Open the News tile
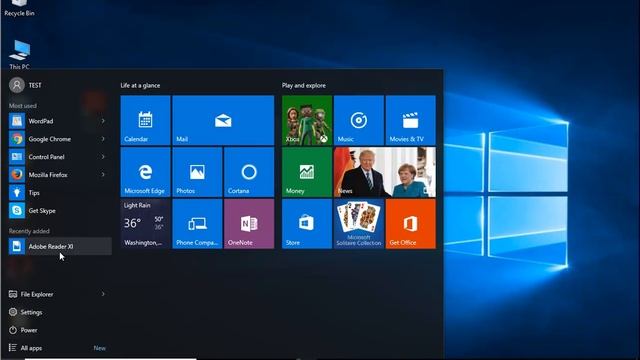 pyautogui.click(x=384, y=172)
